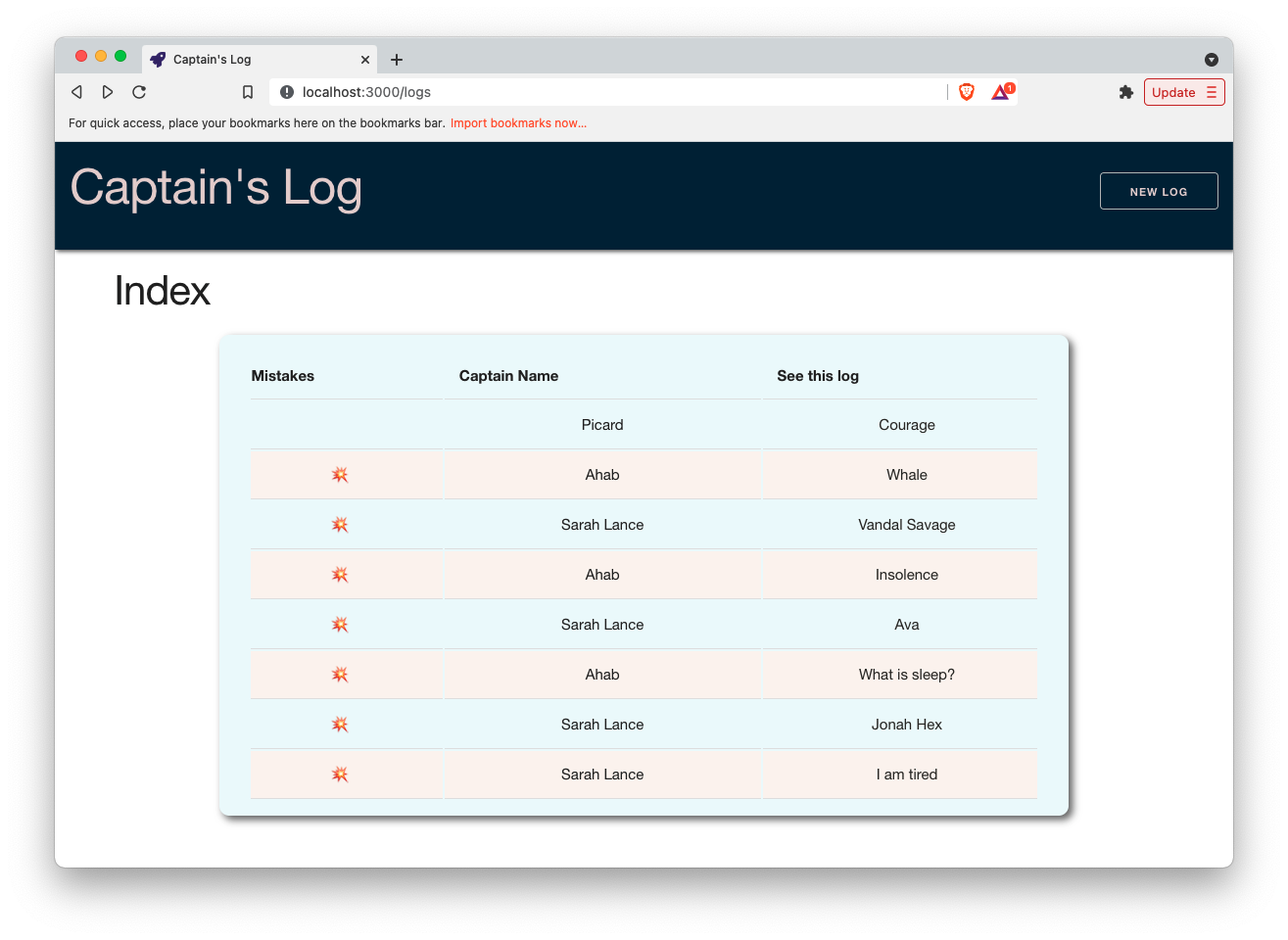Open the Courage log
Viewport: 1288px width, 940px height.
(x=907, y=425)
